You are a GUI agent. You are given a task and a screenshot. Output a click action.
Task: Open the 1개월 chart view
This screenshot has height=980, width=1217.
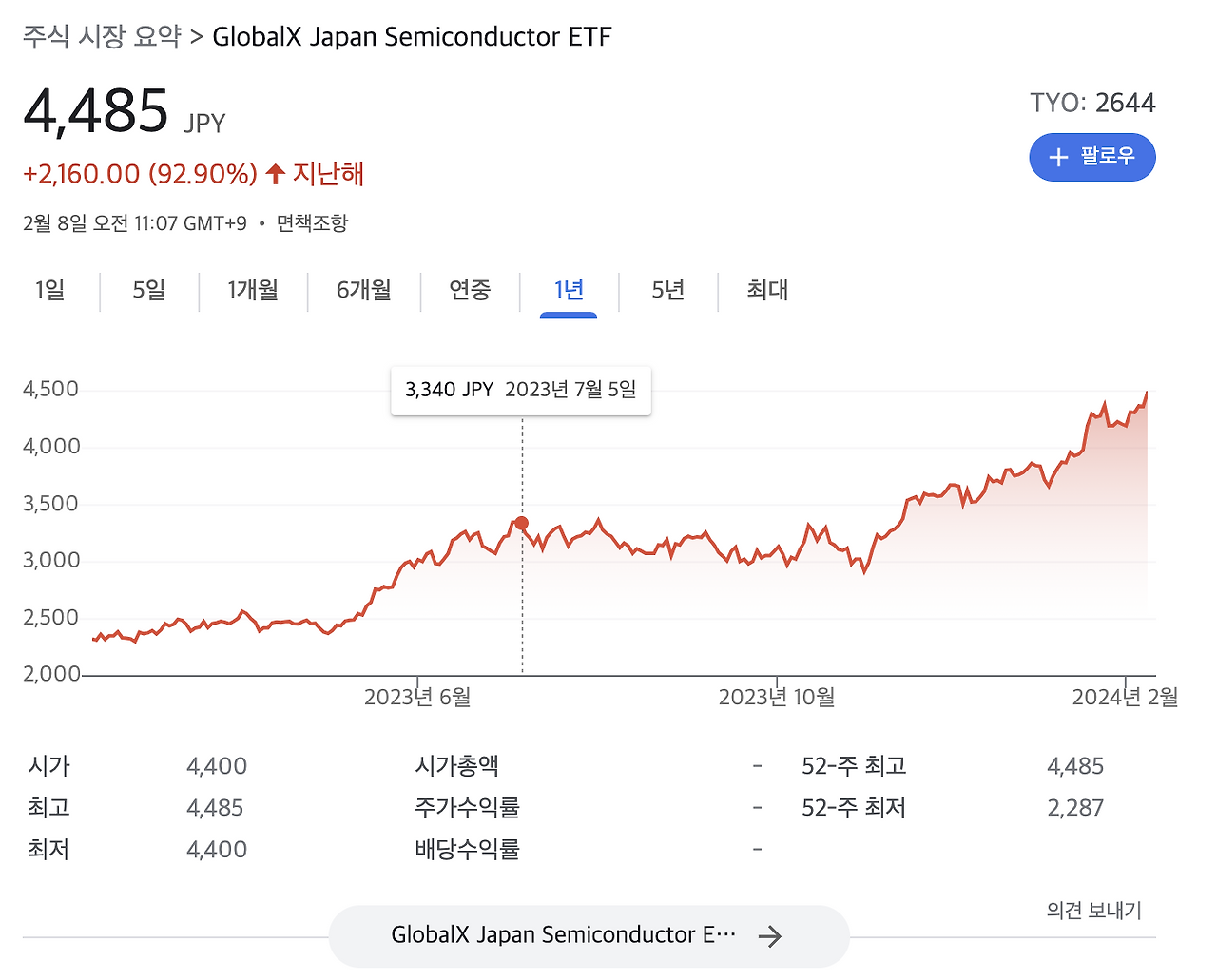253,291
